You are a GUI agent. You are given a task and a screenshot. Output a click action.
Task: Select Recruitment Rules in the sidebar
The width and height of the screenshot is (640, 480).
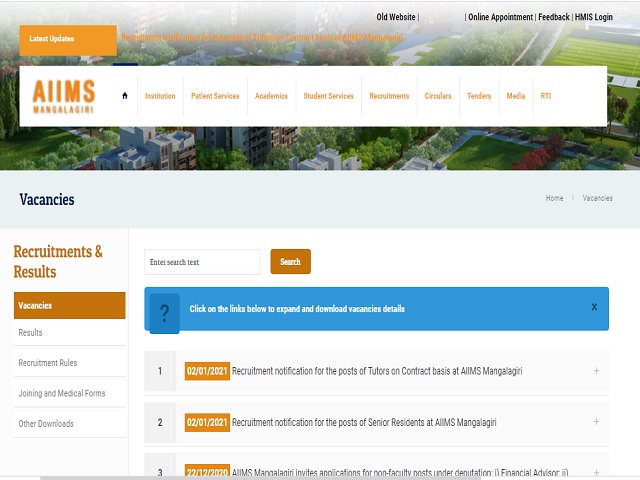click(48, 363)
